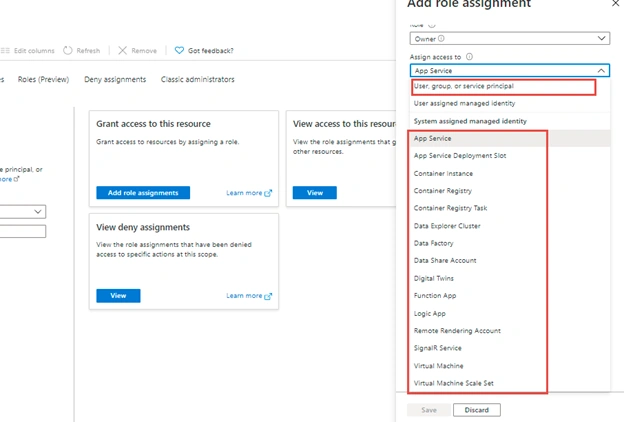This screenshot has height=422, width=624.
Task: Click the Remove X icon in toolbar
Action: (x=123, y=51)
